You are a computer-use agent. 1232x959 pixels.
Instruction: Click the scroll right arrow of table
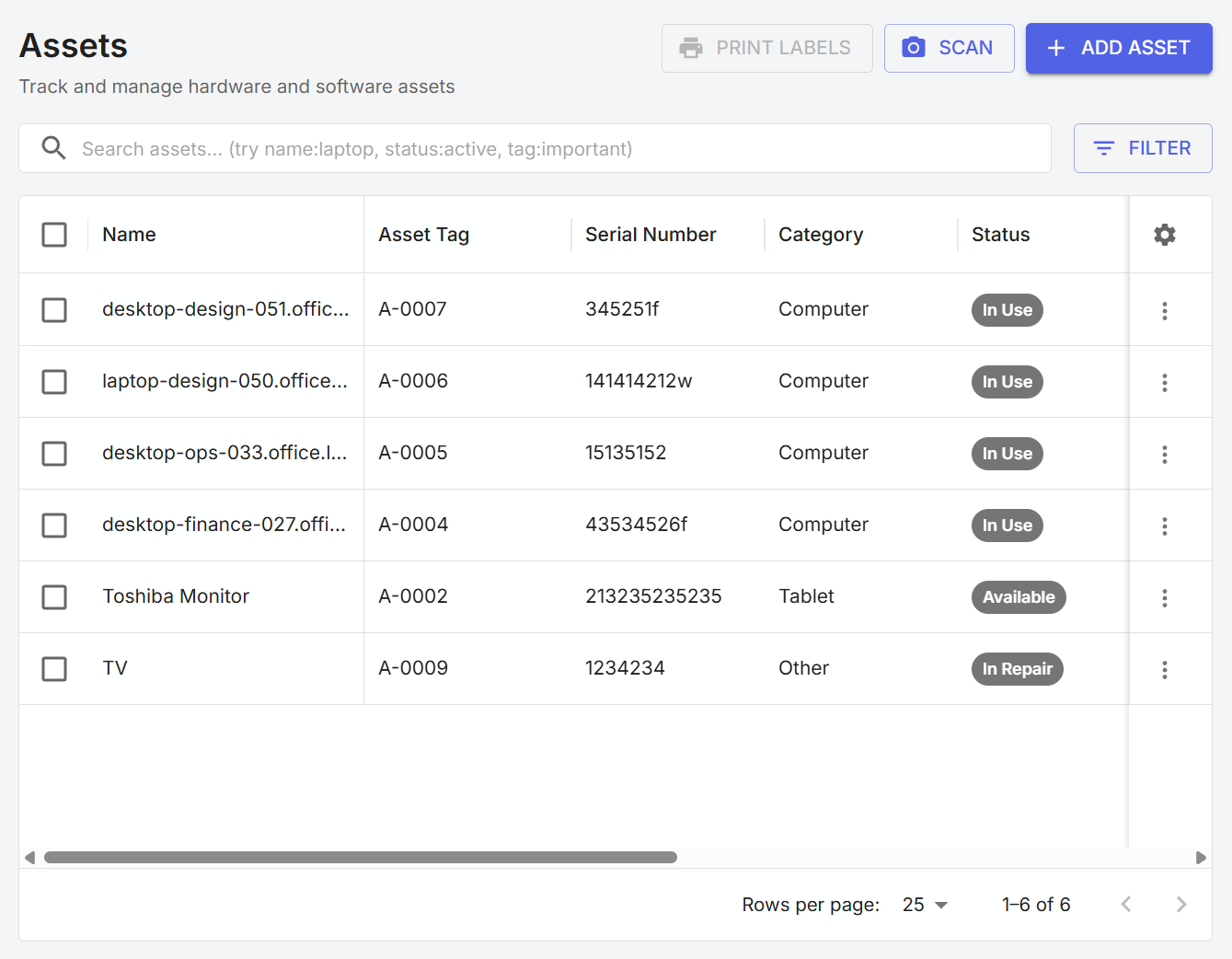1200,858
